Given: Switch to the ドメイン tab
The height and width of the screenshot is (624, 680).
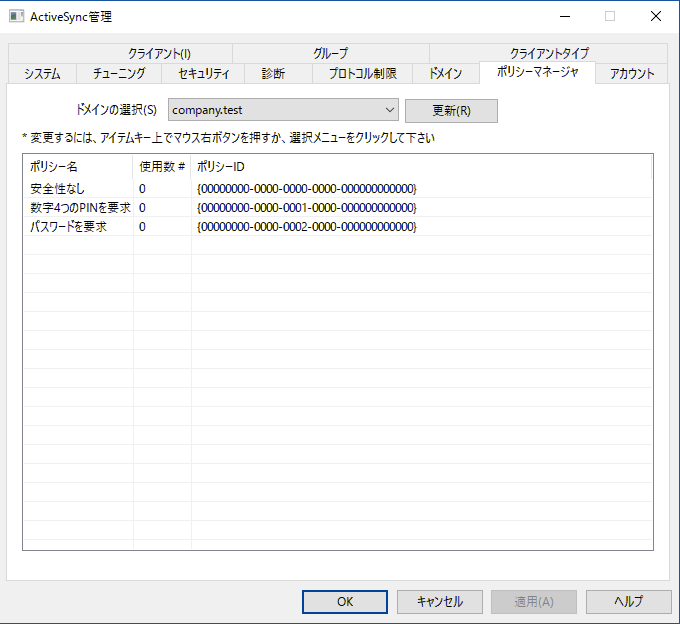Looking at the screenshot, I should (x=445, y=73).
